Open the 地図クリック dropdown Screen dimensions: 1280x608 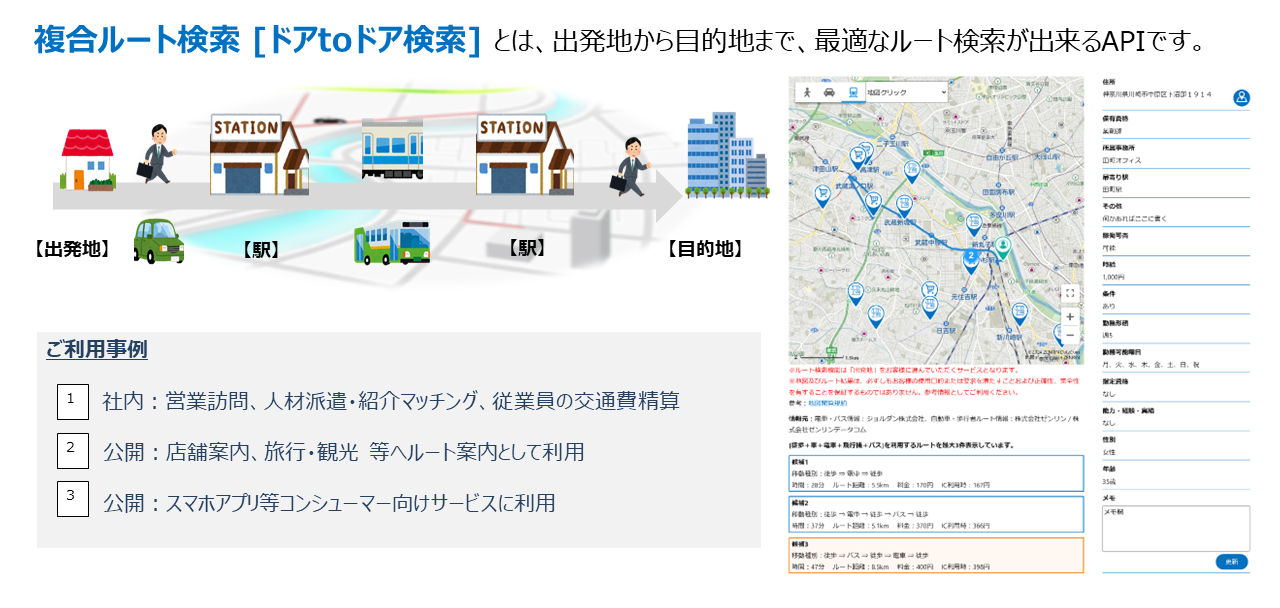(906, 92)
